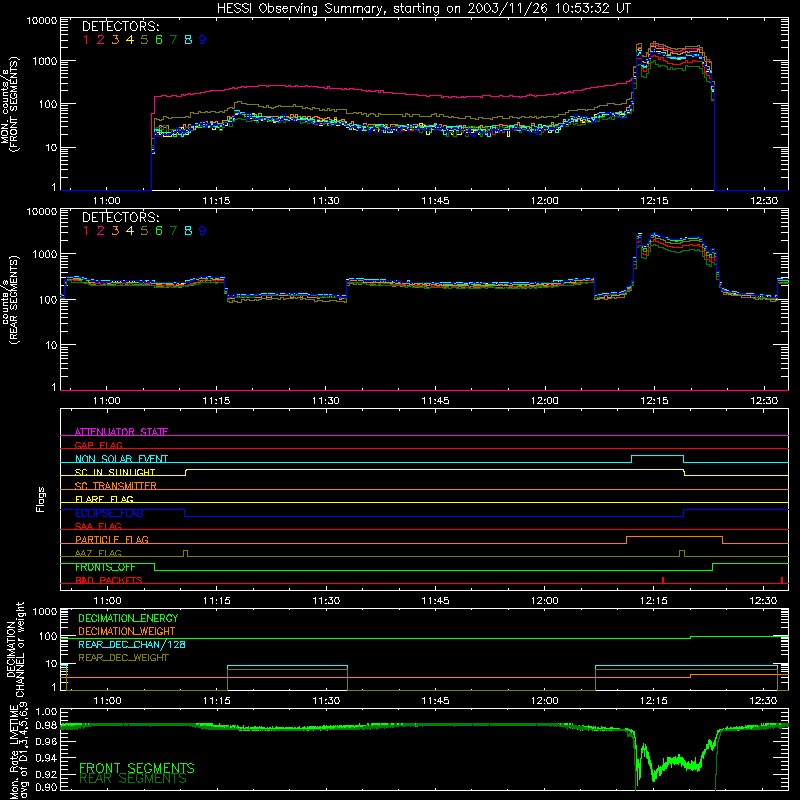
Task: Click the AAZ_FLAG label
Action: (98, 553)
